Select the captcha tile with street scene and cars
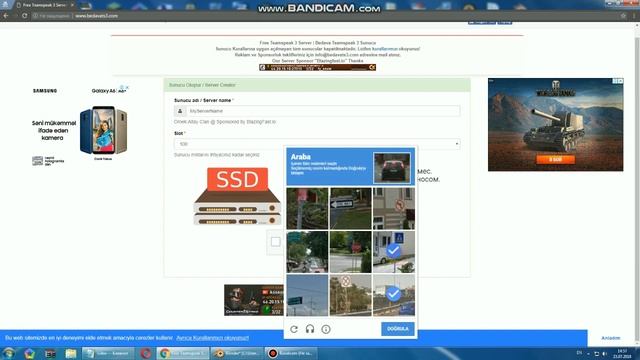 [307, 252]
